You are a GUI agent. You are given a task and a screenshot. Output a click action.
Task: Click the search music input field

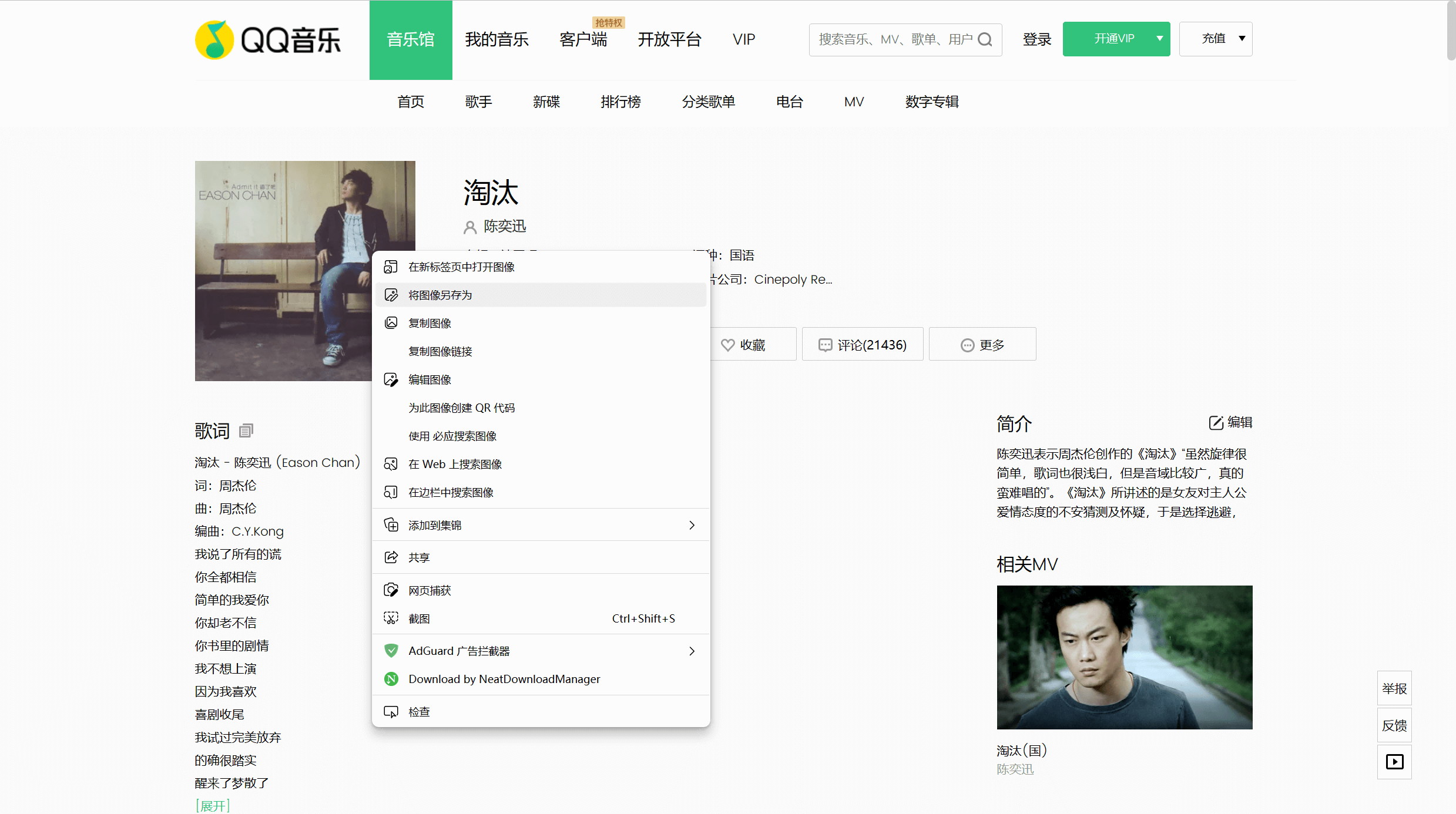[893, 39]
